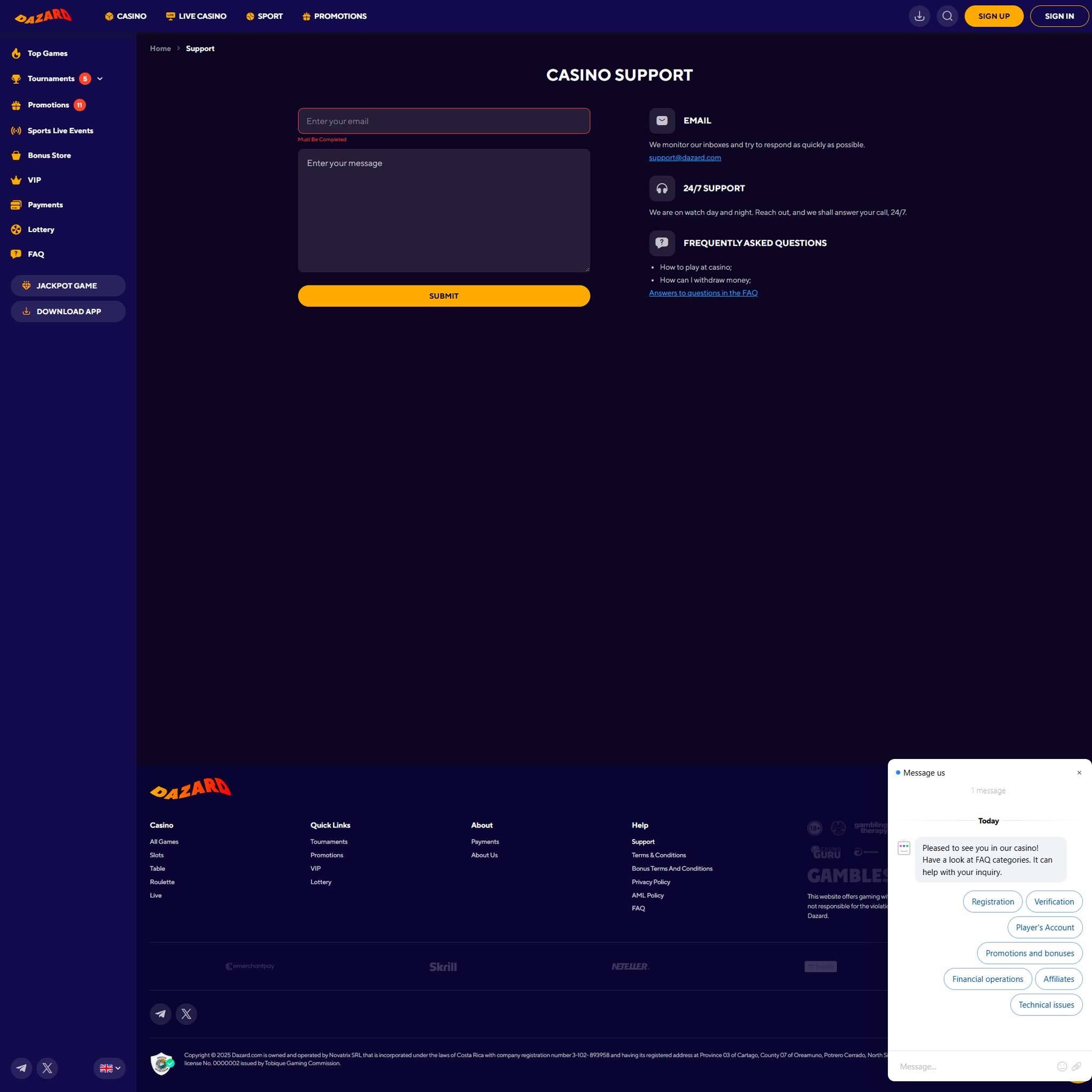
Task: Click the Telegram icon in sidebar bottom
Action: [21, 1068]
